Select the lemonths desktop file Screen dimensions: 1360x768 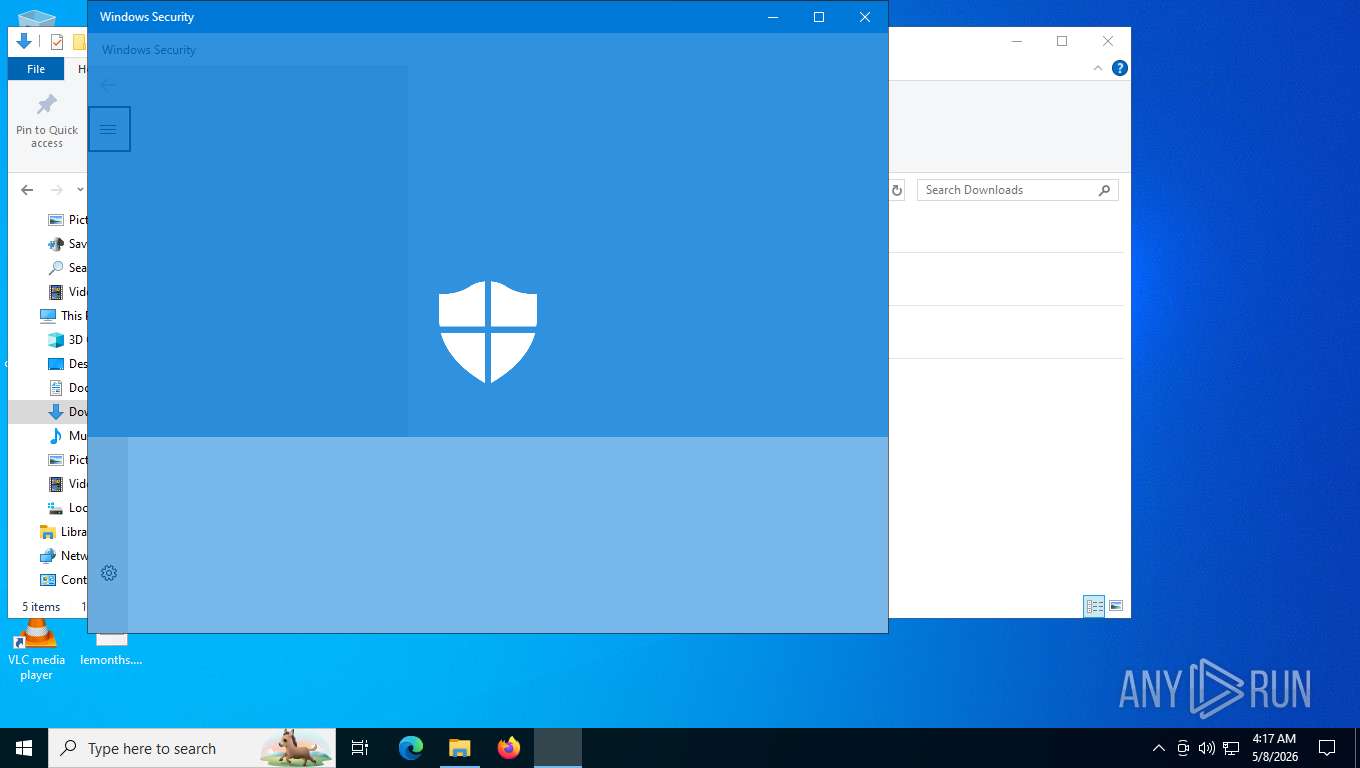(x=111, y=650)
